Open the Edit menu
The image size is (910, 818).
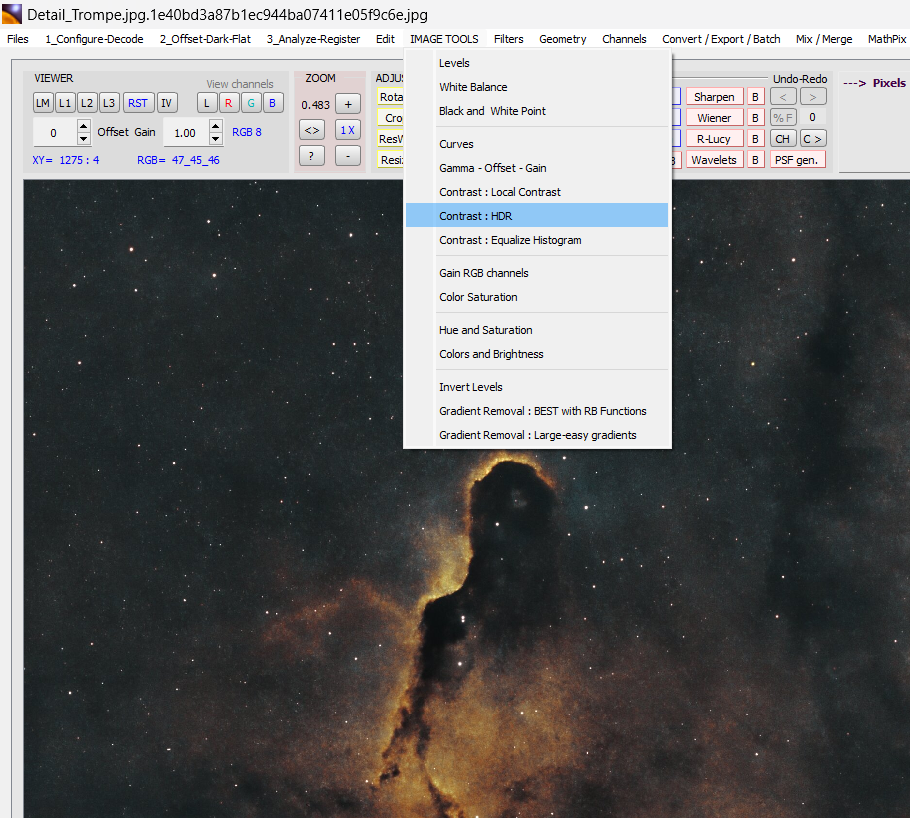(385, 39)
